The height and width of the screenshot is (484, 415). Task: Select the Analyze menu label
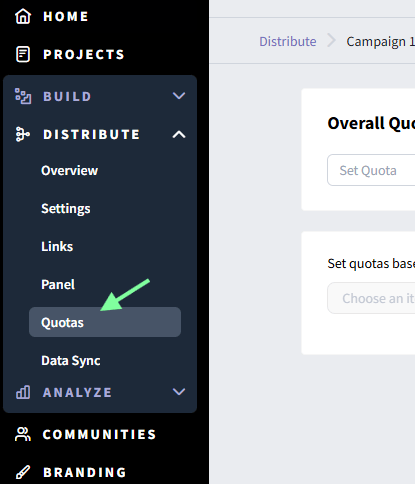(x=77, y=392)
